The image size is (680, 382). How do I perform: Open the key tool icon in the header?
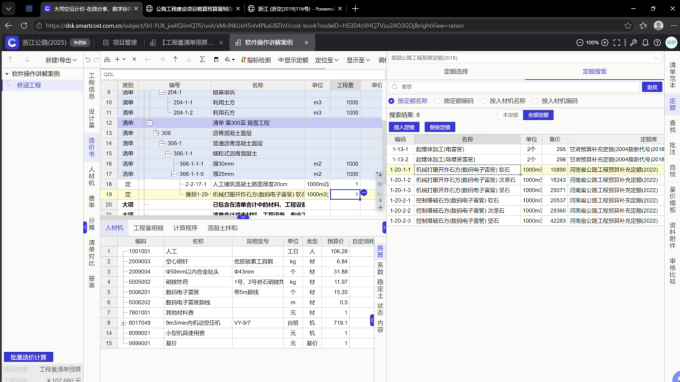click(634, 42)
